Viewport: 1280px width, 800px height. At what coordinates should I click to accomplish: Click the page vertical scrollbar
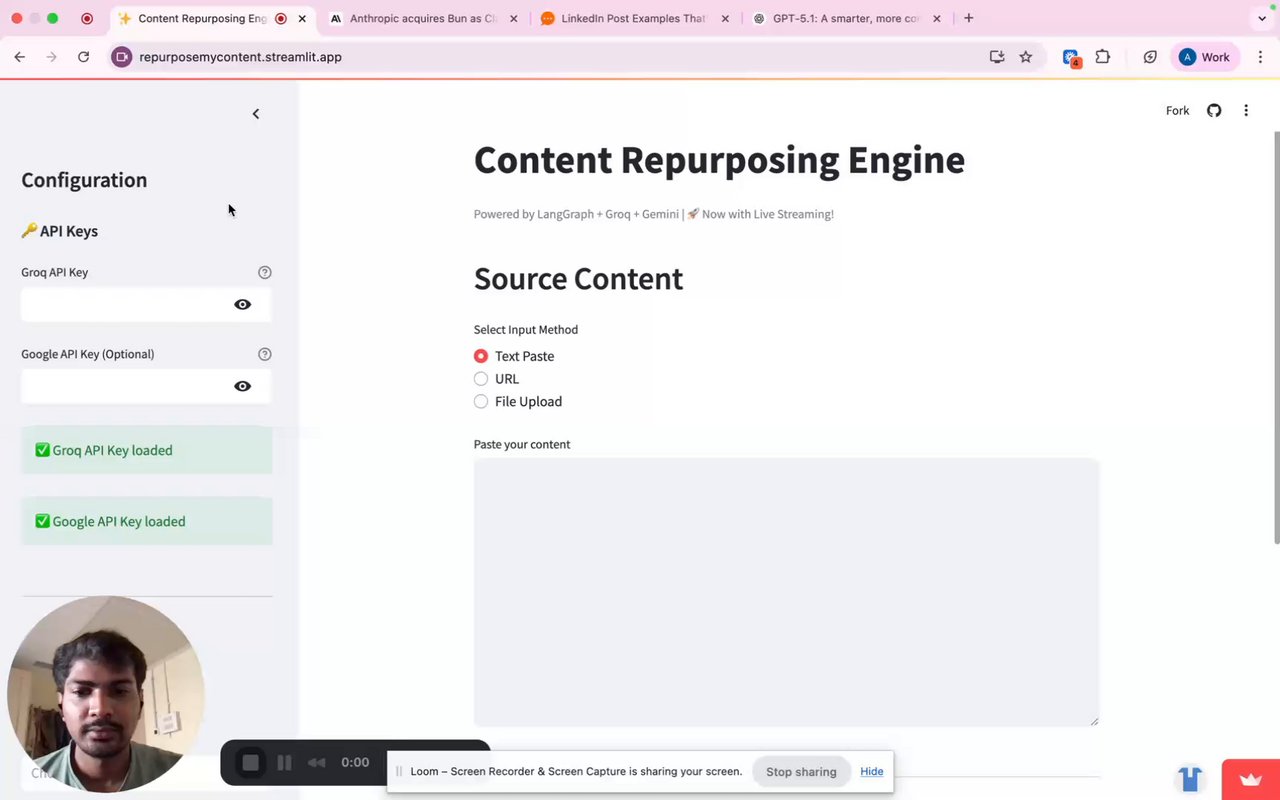point(1276,338)
